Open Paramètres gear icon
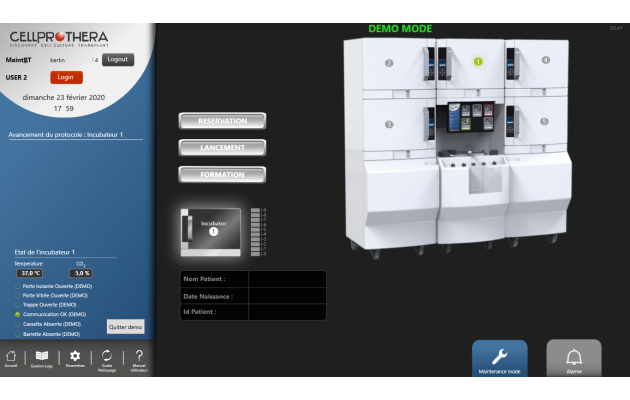The height and width of the screenshot is (400, 630). click(x=75, y=358)
